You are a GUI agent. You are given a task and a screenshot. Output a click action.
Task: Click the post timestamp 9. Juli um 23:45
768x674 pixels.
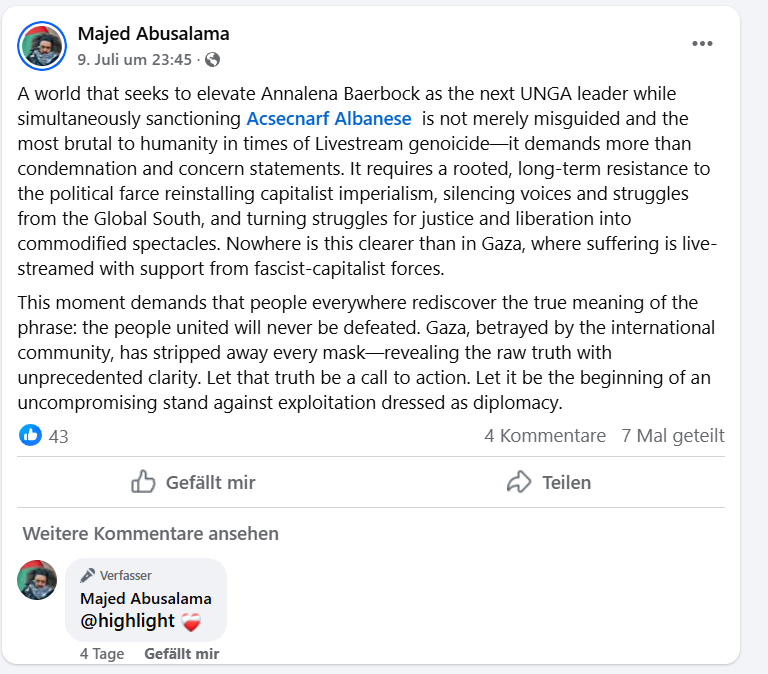[134, 60]
